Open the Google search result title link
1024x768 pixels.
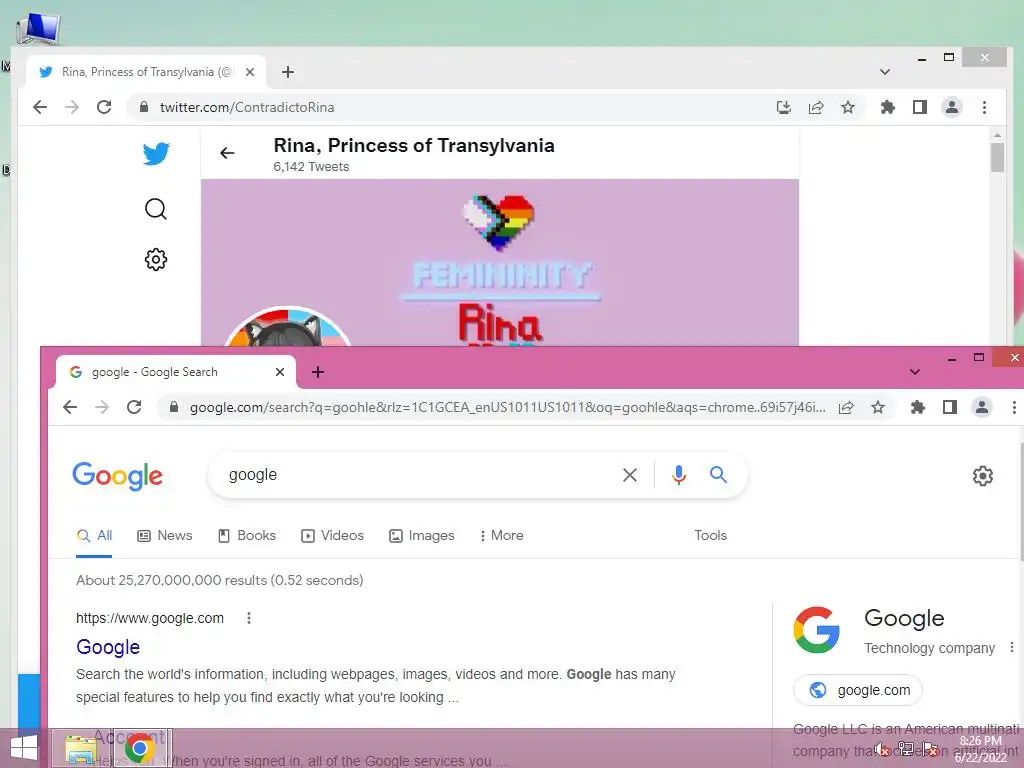[108, 647]
